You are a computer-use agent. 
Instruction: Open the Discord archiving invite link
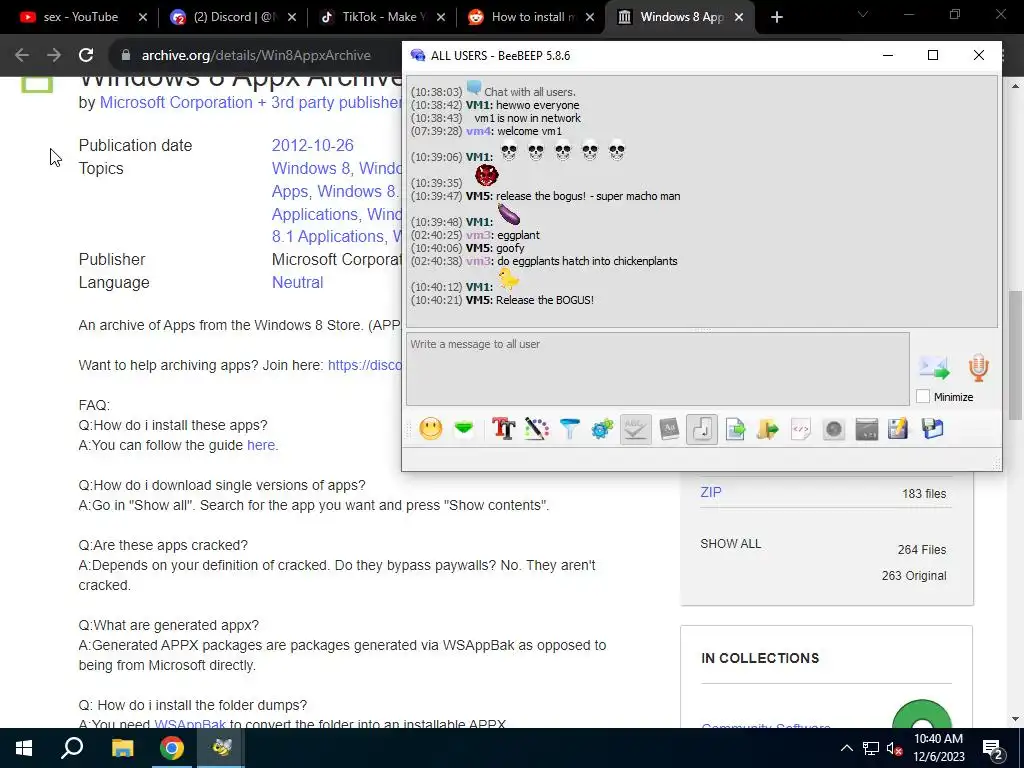364,365
